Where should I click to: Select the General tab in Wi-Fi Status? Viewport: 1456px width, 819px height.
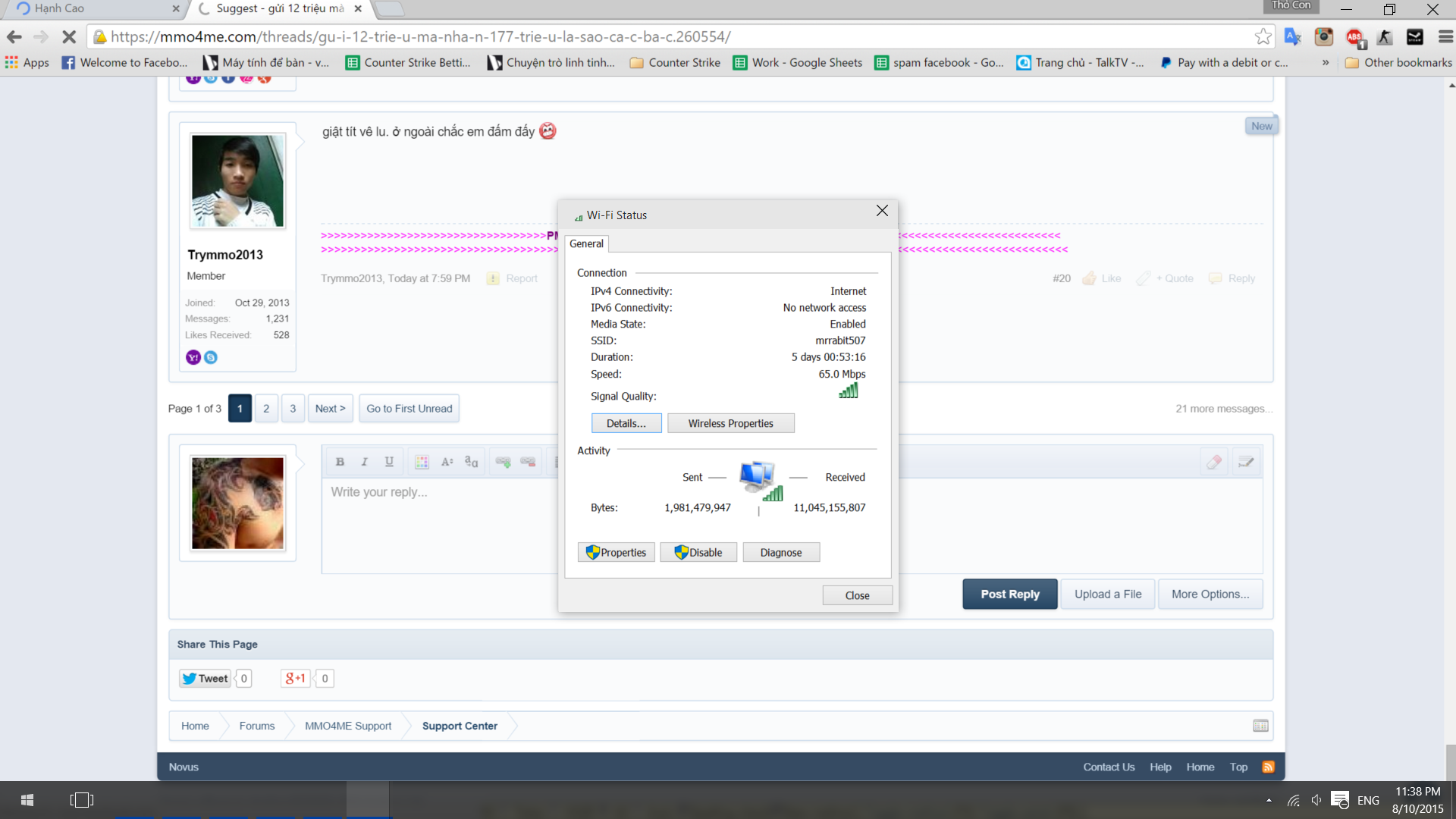coord(586,243)
